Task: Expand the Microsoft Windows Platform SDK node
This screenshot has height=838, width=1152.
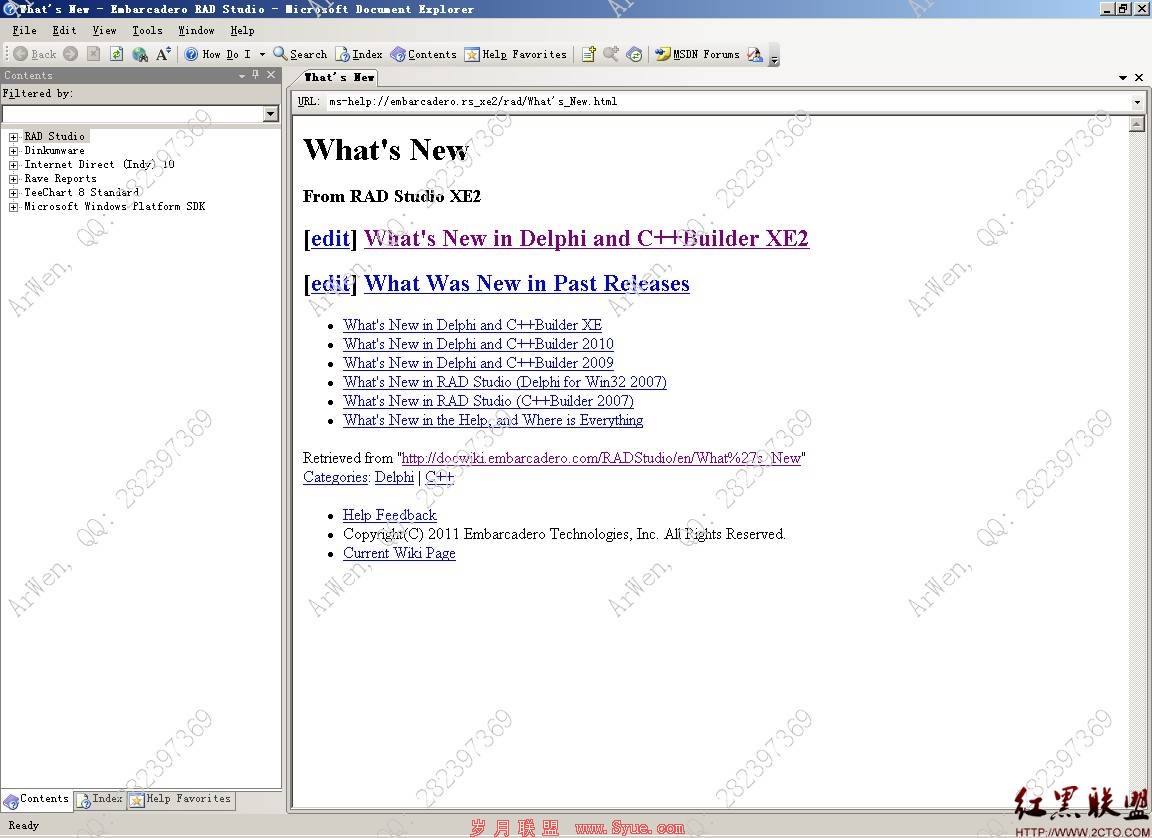Action: 13,206
